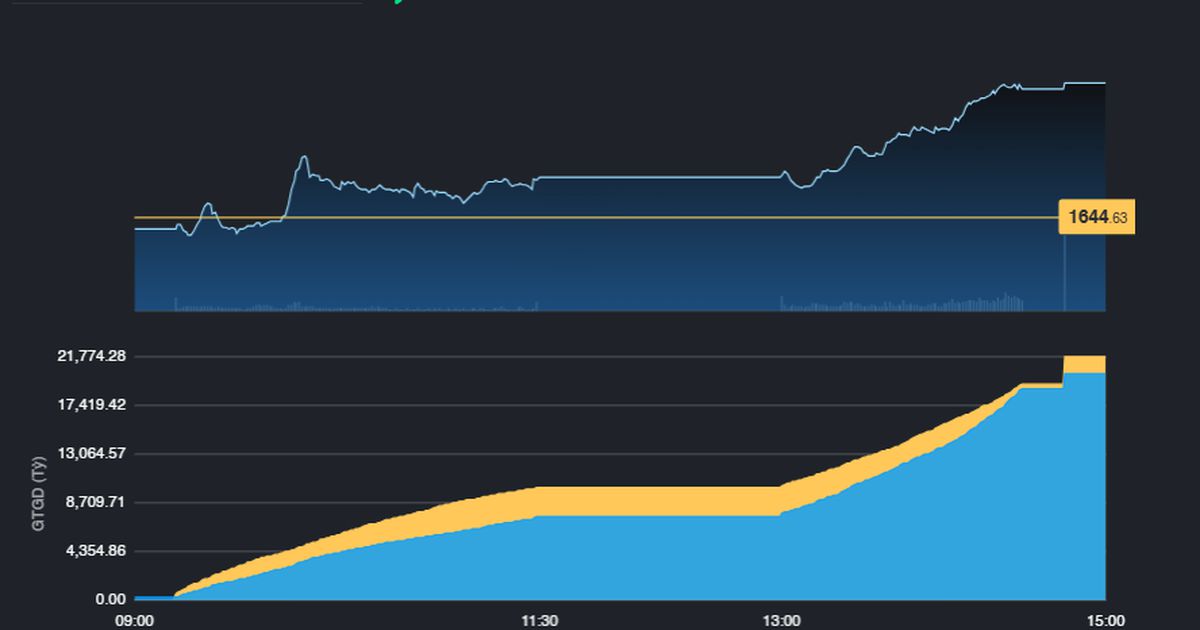Click the final yellow step before 15:00

tap(1084, 364)
